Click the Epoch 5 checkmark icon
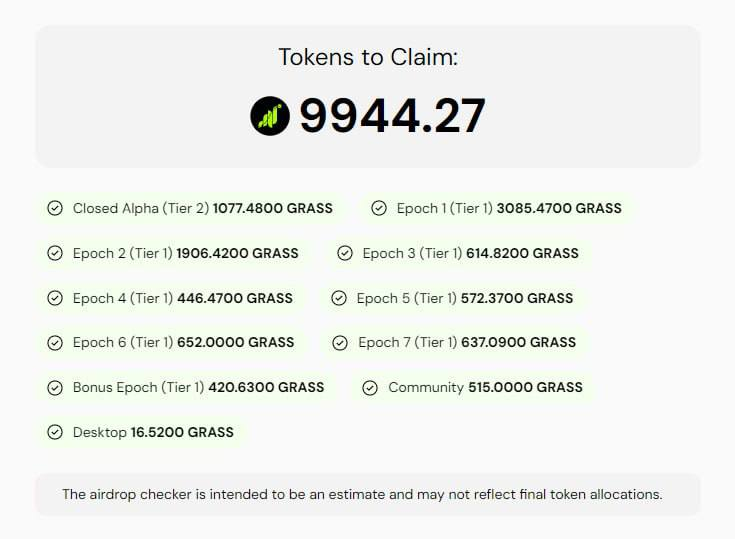 click(x=339, y=298)
